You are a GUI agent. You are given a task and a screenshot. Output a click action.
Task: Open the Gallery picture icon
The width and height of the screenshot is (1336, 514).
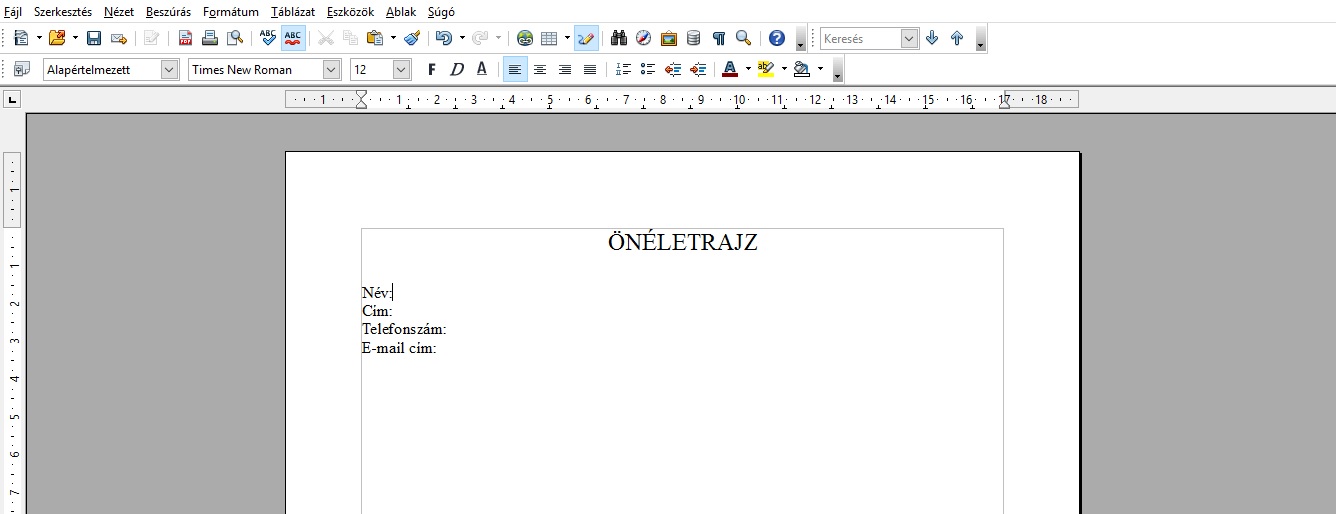click(x=669, y=38)
